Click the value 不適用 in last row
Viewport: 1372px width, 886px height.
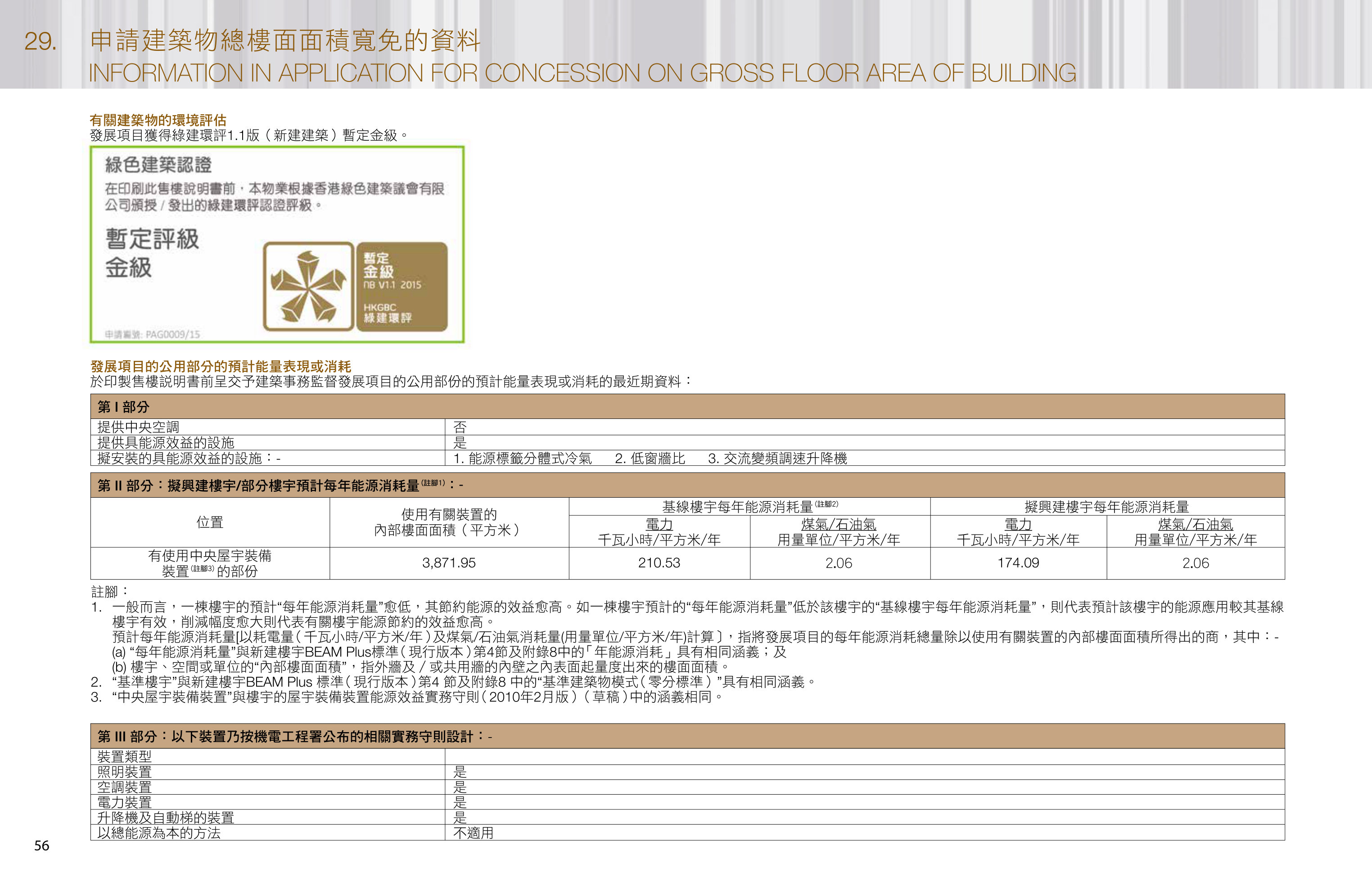pos(473,832)
